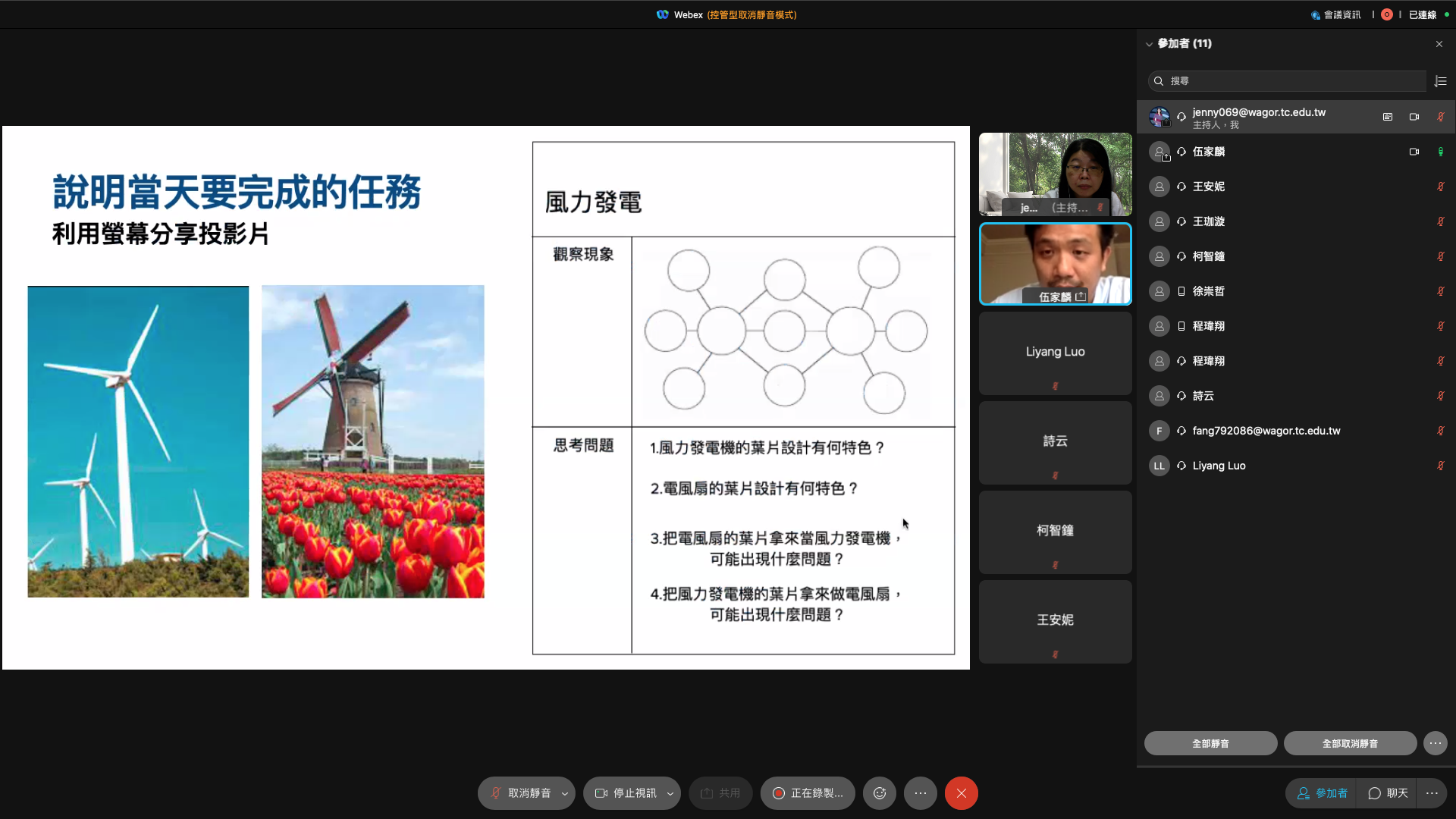Viewport: 1456px width, 819px height.
Task: Click the 全部取消靜音 button
Action: pos(1350,743)
